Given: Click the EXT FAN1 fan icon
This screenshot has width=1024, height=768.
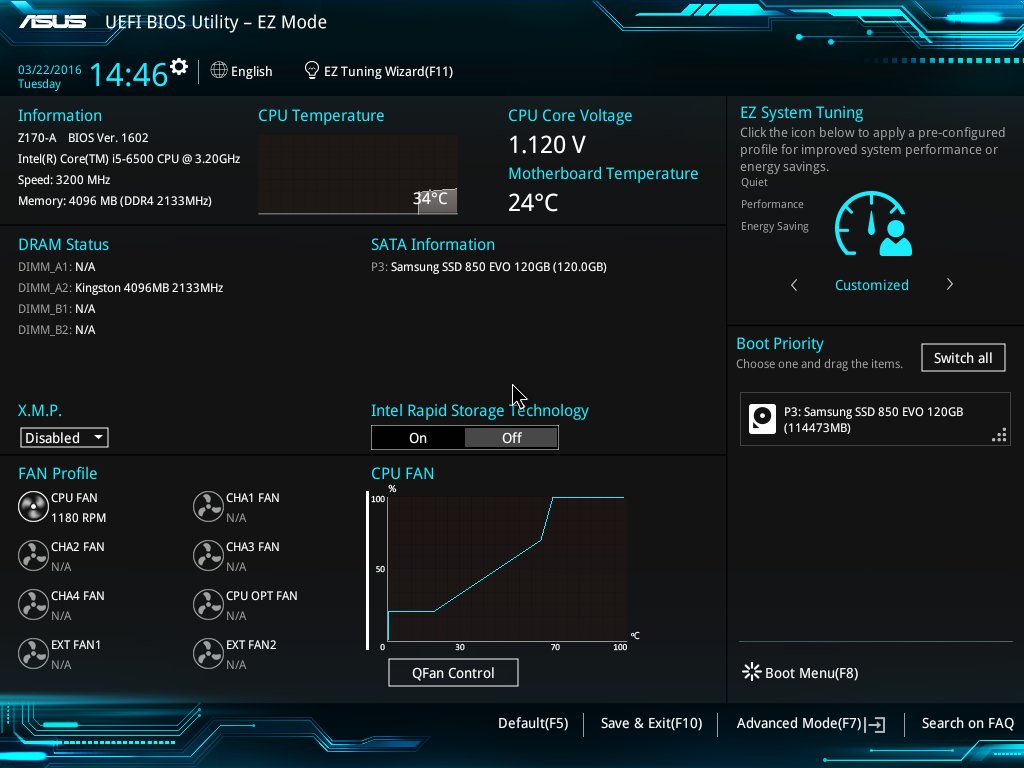Looking at the screenshot, I should (x=33, y=654).
